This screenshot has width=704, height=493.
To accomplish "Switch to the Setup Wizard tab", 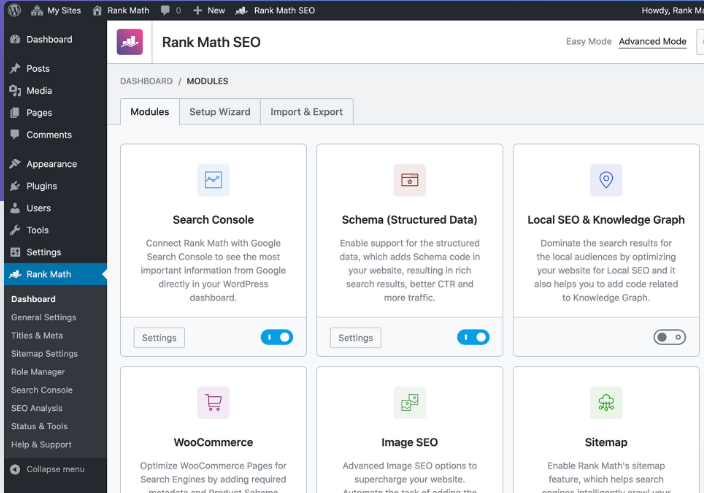I will tap(220, 112).
